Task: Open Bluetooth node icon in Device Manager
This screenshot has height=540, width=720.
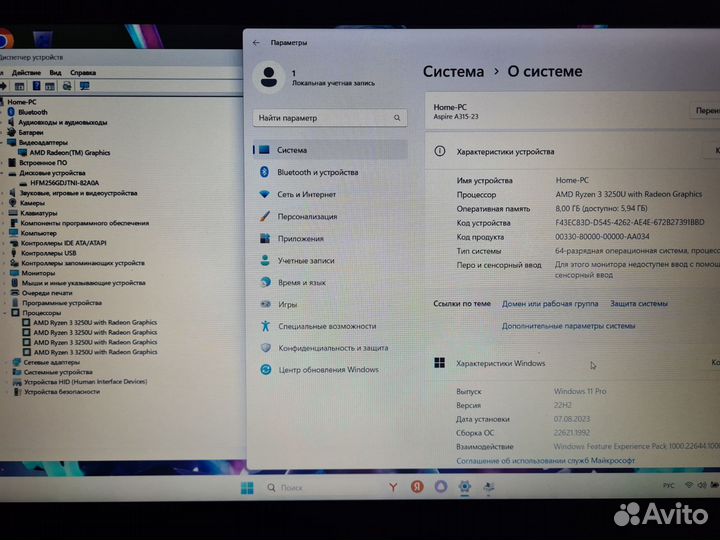Action: [11, 112]
